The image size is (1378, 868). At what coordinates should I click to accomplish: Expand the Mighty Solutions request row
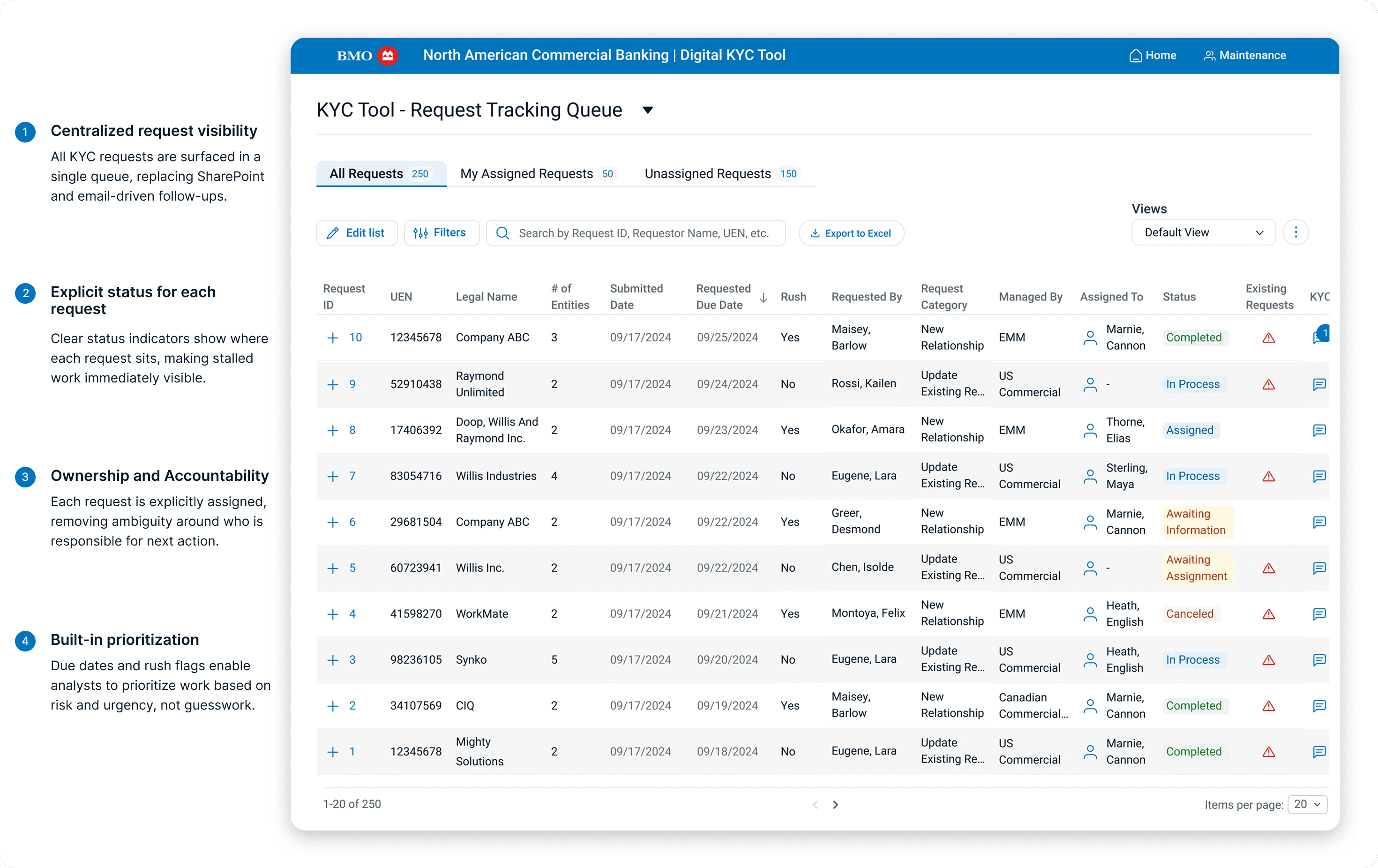point(332,751)
